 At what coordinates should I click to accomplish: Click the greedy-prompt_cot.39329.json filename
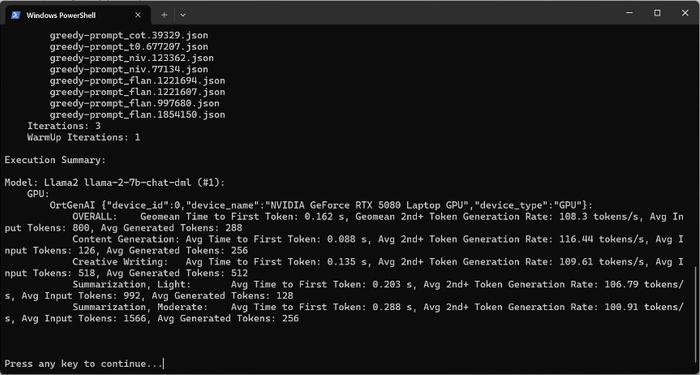(x=129, y=35)
